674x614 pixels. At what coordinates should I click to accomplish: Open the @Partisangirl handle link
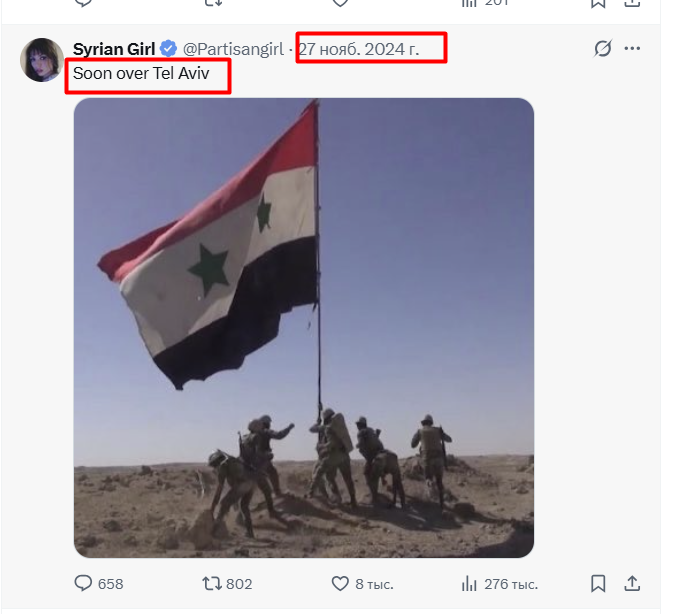point(233,49)
